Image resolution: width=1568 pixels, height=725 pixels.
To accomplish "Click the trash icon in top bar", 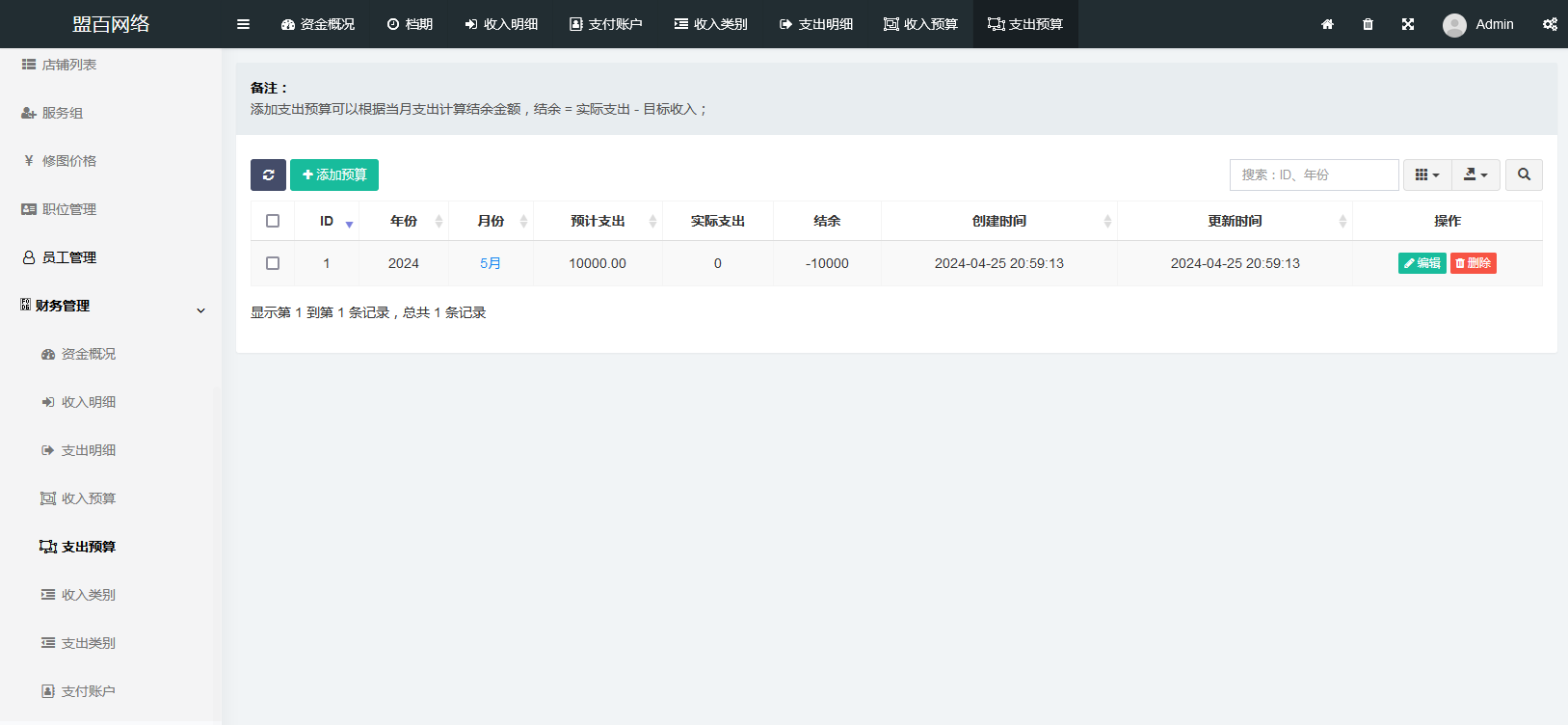I will click(1368, 24).
